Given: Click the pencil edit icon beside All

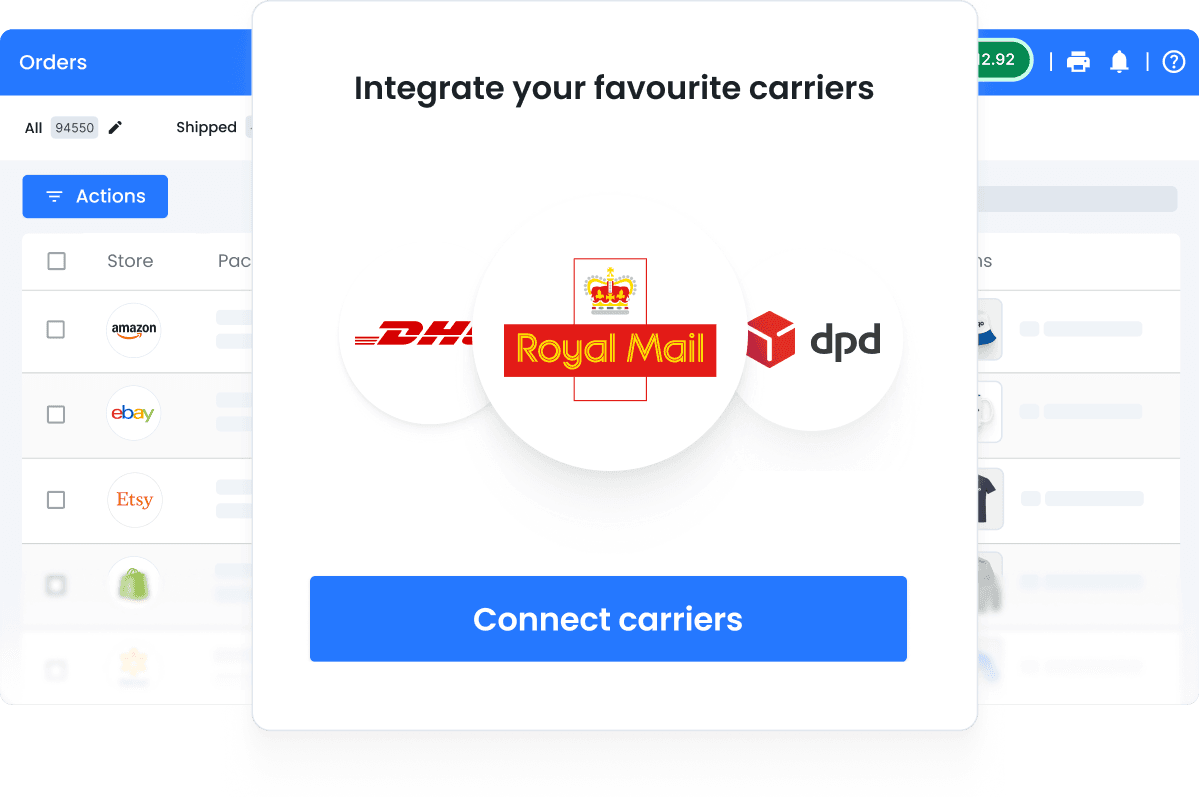Looking at the screenshot, I should pos(115,127).
